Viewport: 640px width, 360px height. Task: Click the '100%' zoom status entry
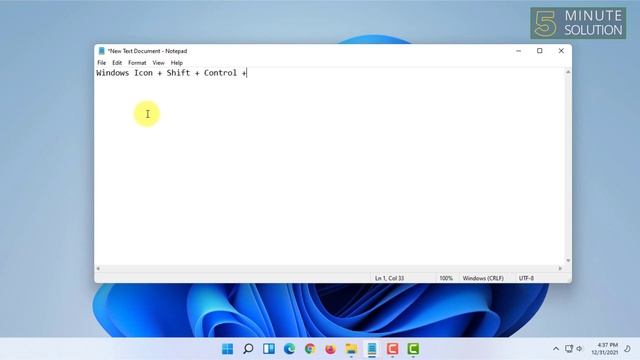pos(446,278)
